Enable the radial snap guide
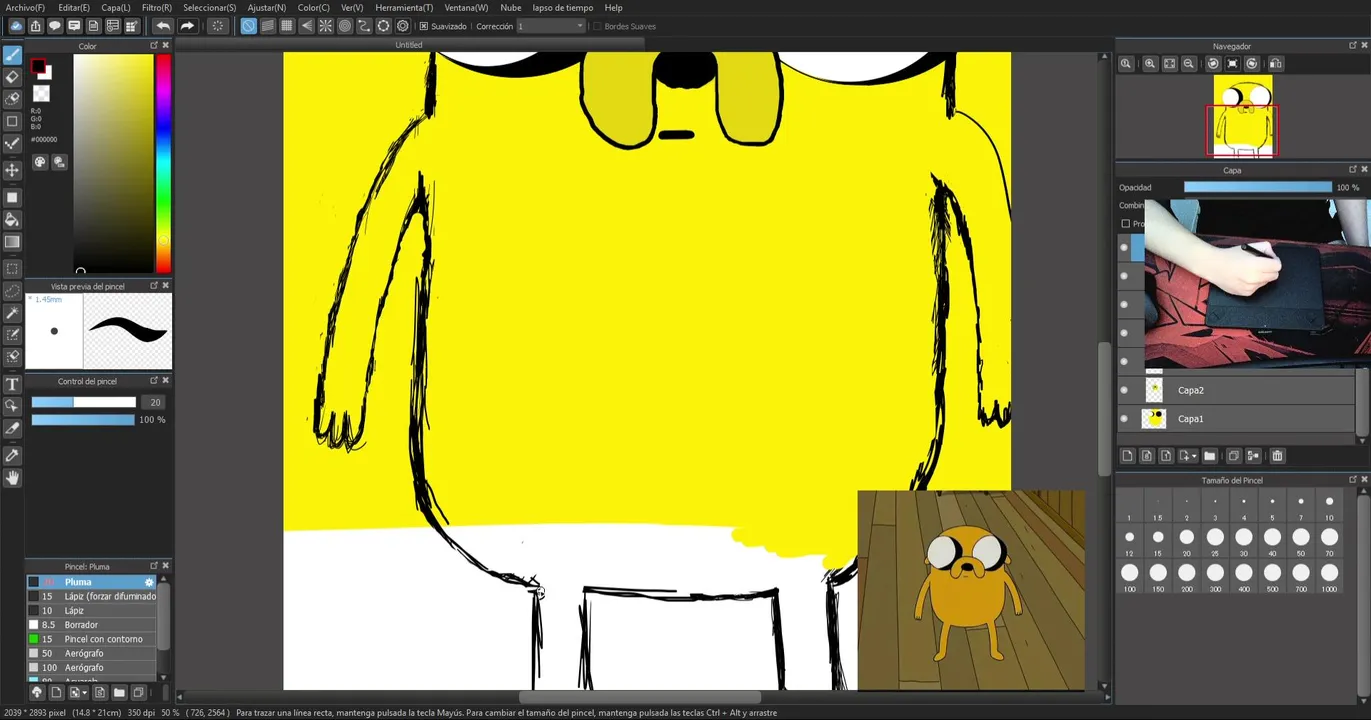 click(x=325, y=26)
